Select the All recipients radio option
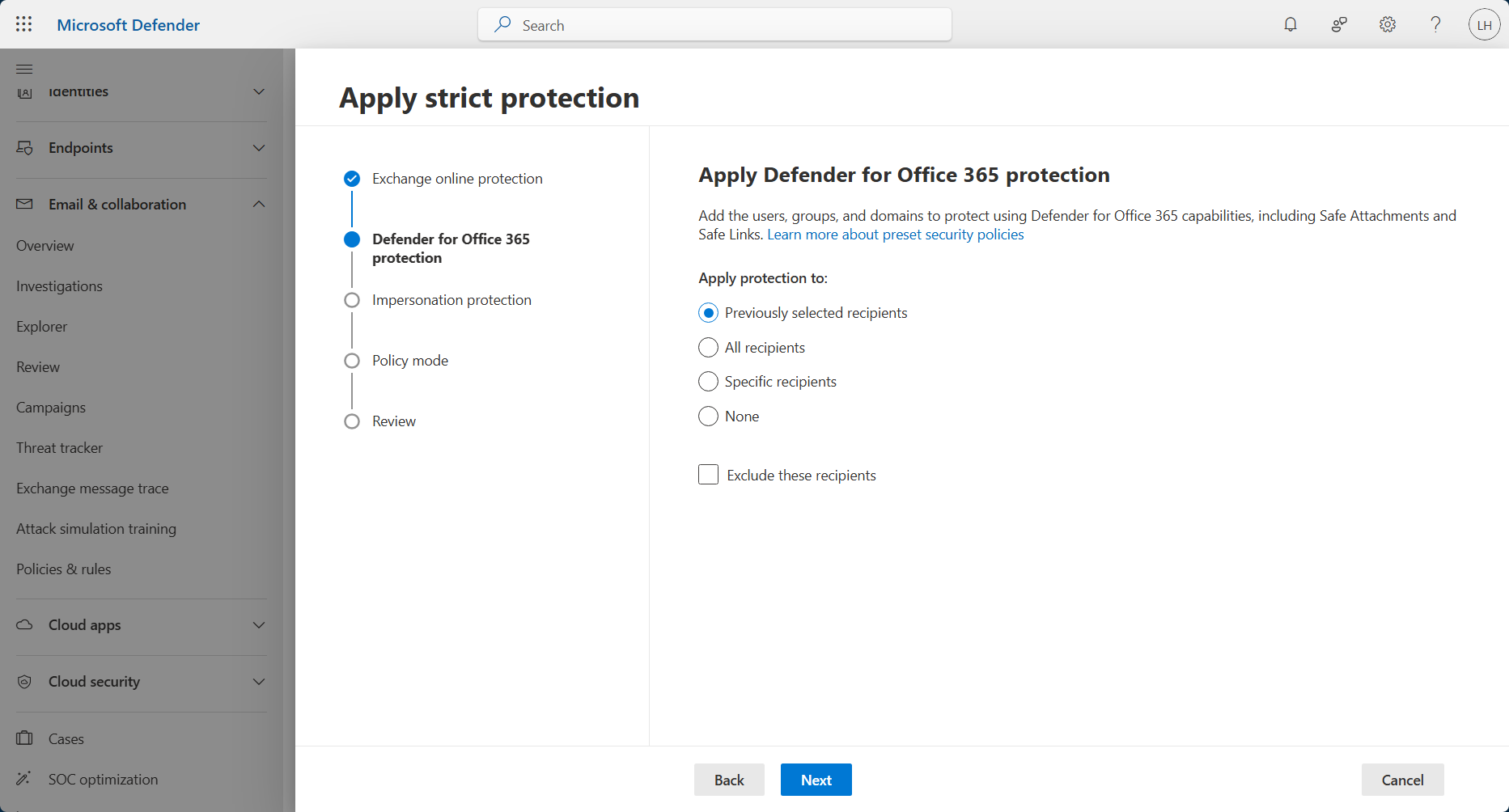This screenshot has width=1509, height=812. (708, 348)
